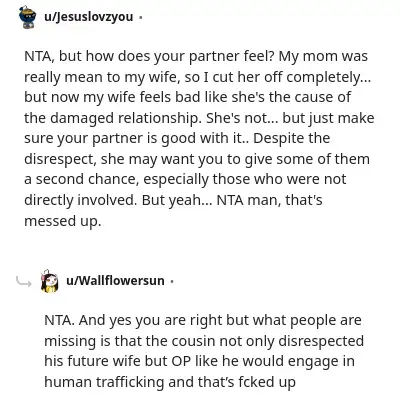The image size is (400, 417).
Task: Open u/Jesuslovzyou's avatar image
Action: pos(27,17)
